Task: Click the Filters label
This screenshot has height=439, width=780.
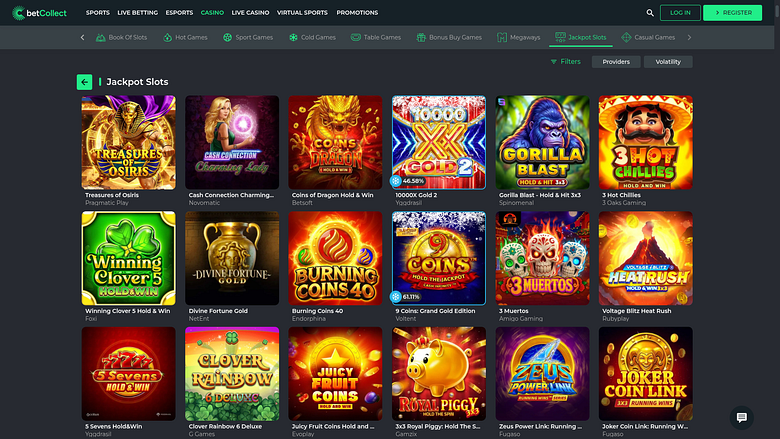Action: (x=570, y=62)
